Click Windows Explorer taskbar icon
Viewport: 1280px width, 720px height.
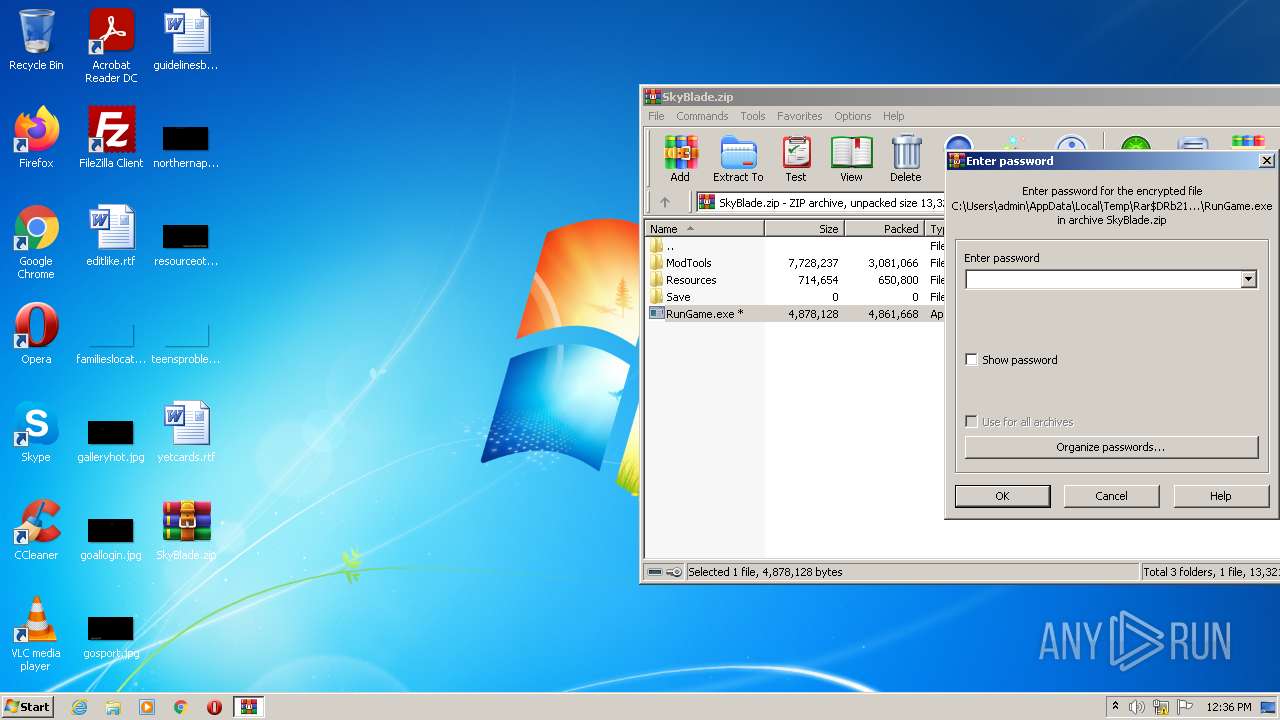(x=113, y=707)
